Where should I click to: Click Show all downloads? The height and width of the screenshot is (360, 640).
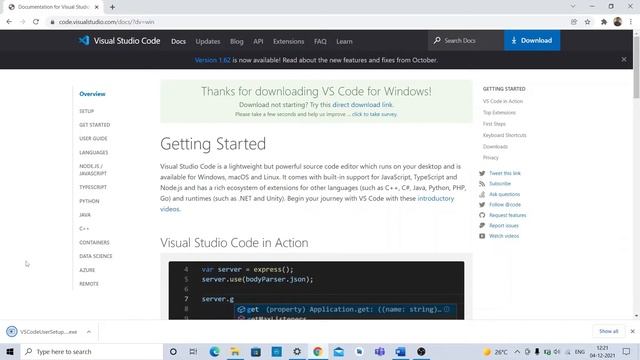[x=609, y=331]
